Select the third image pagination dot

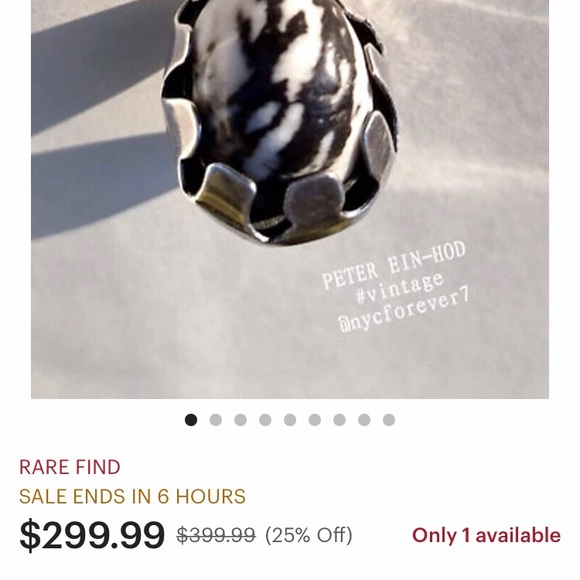[x=240, y=420]
